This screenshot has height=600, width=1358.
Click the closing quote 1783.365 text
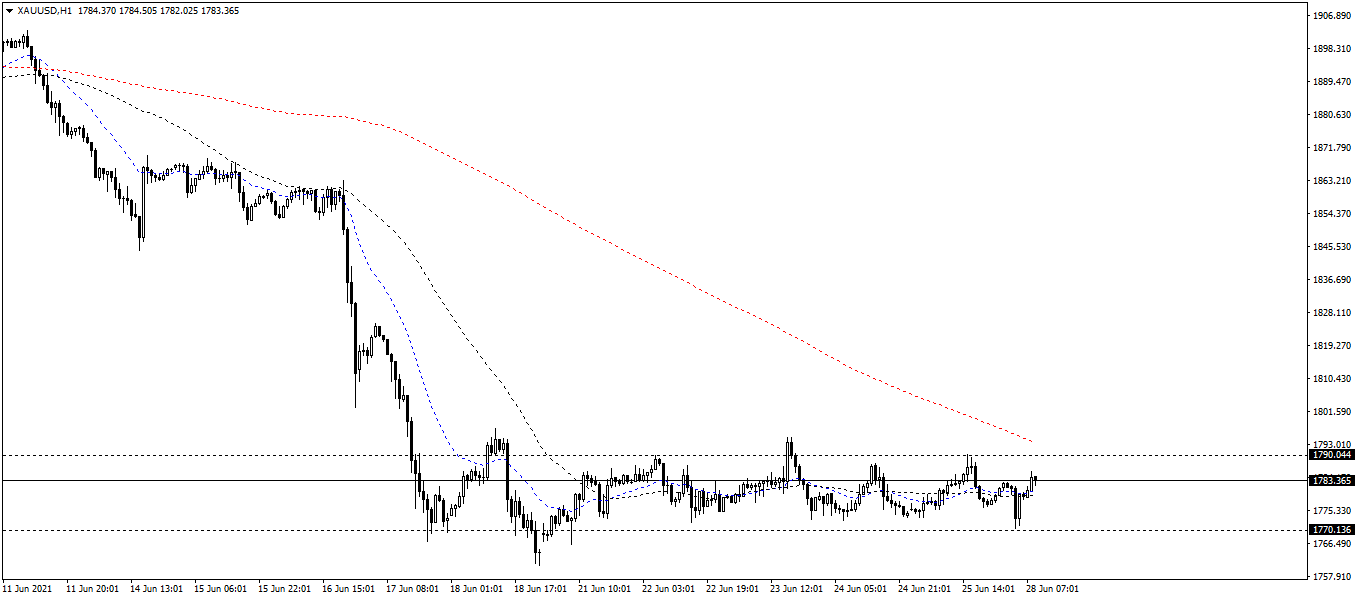click(219, 9)
